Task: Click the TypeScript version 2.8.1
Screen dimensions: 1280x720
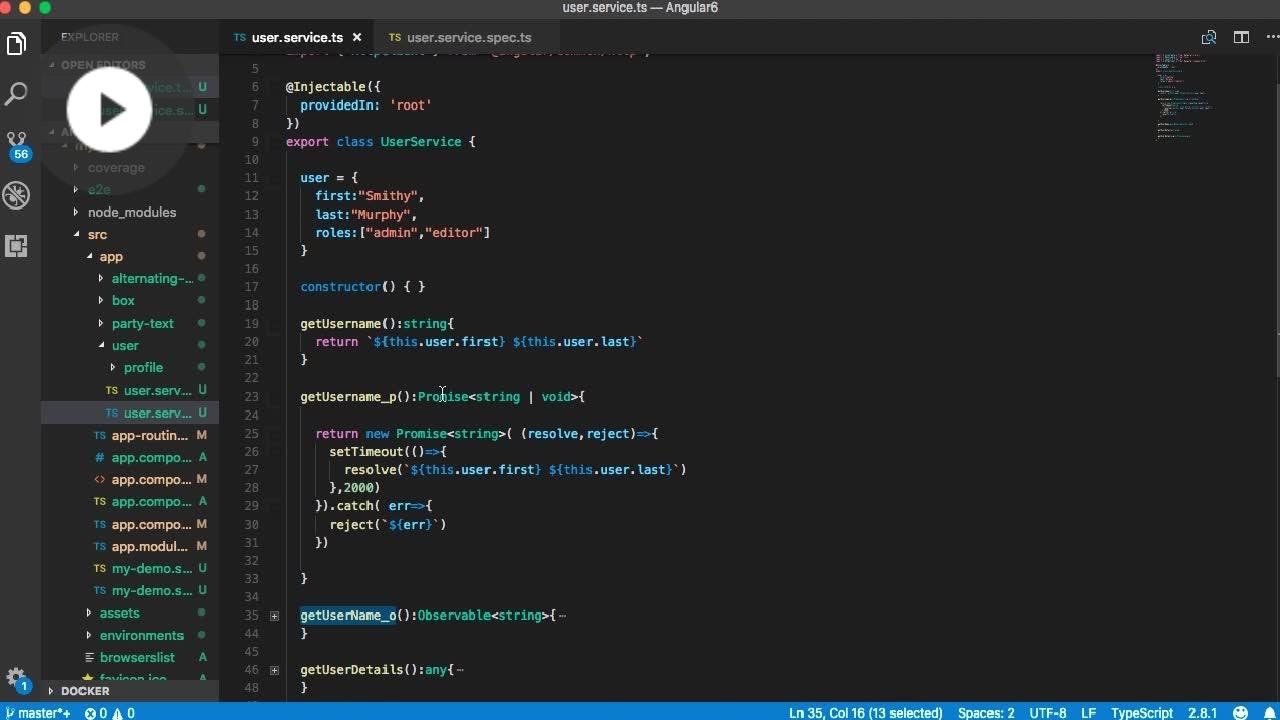Action: (1203, 713)
